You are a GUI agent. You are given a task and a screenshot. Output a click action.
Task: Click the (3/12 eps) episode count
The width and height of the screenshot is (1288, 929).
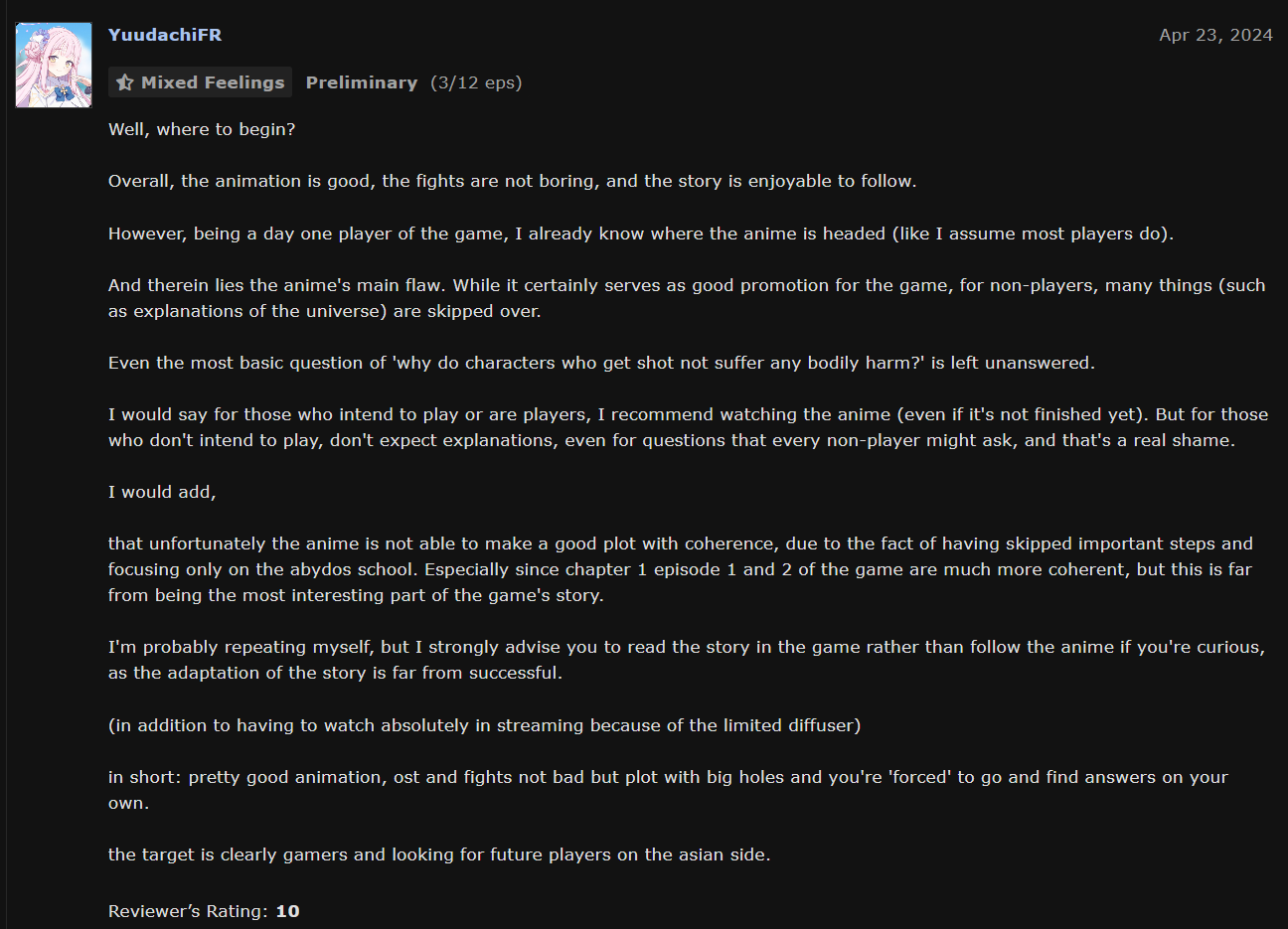[x=476, y=82]
